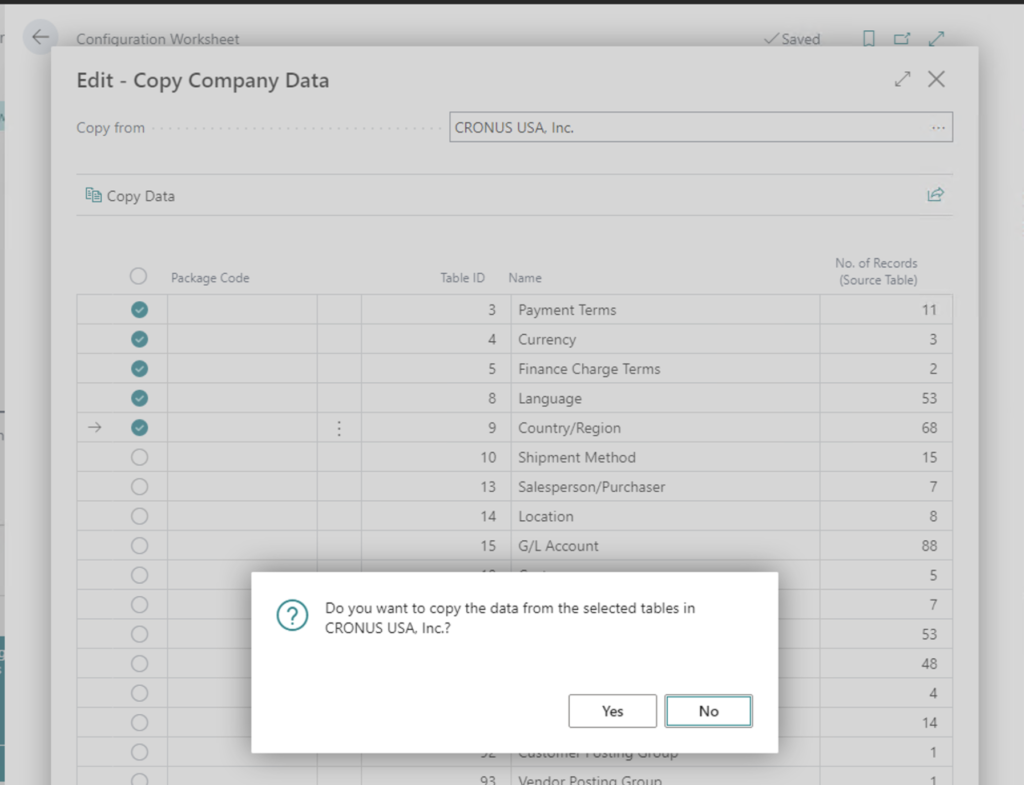This screenshot has width=1024, height=785.
Task: Close the Copy Company Data dialog
Action: 936,79
